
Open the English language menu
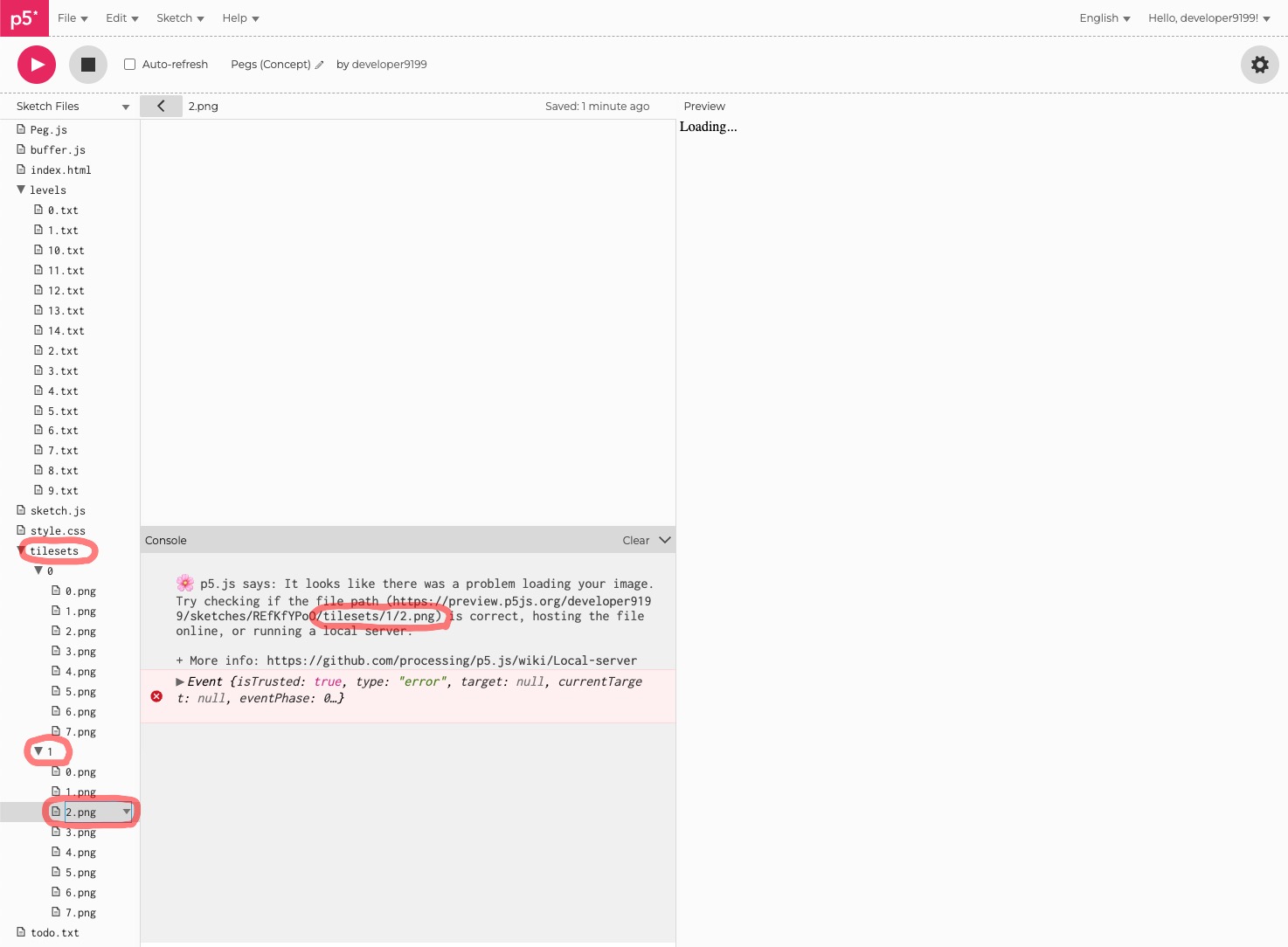1103,17
